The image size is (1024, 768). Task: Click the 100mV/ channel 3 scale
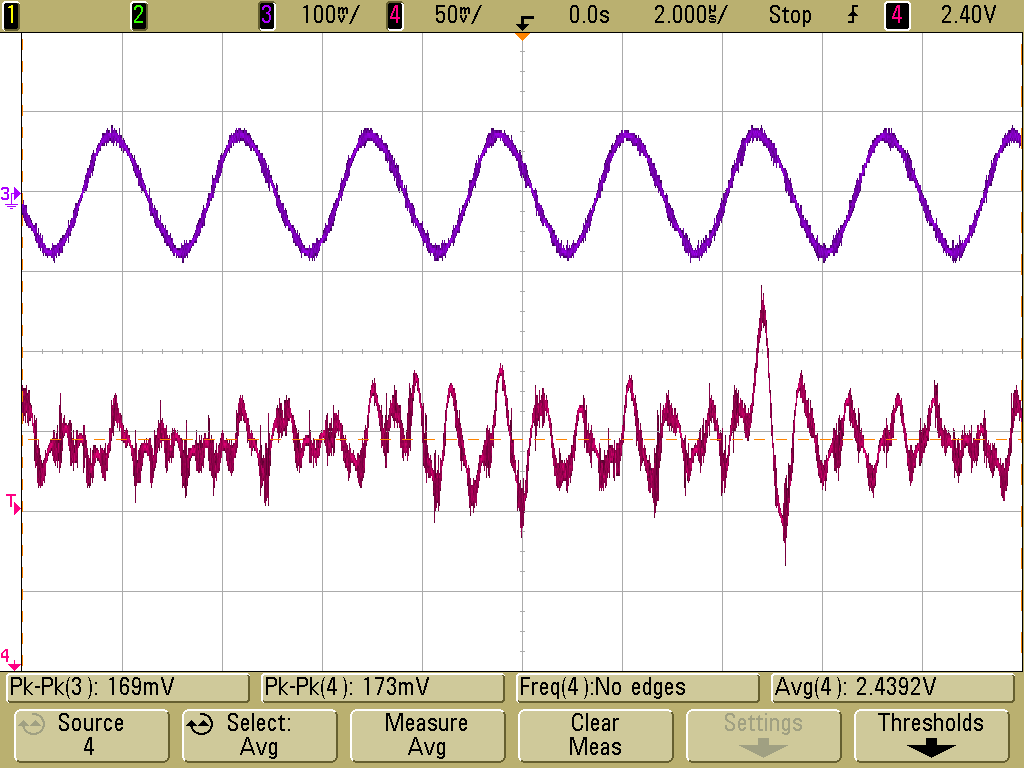[330, 15]
